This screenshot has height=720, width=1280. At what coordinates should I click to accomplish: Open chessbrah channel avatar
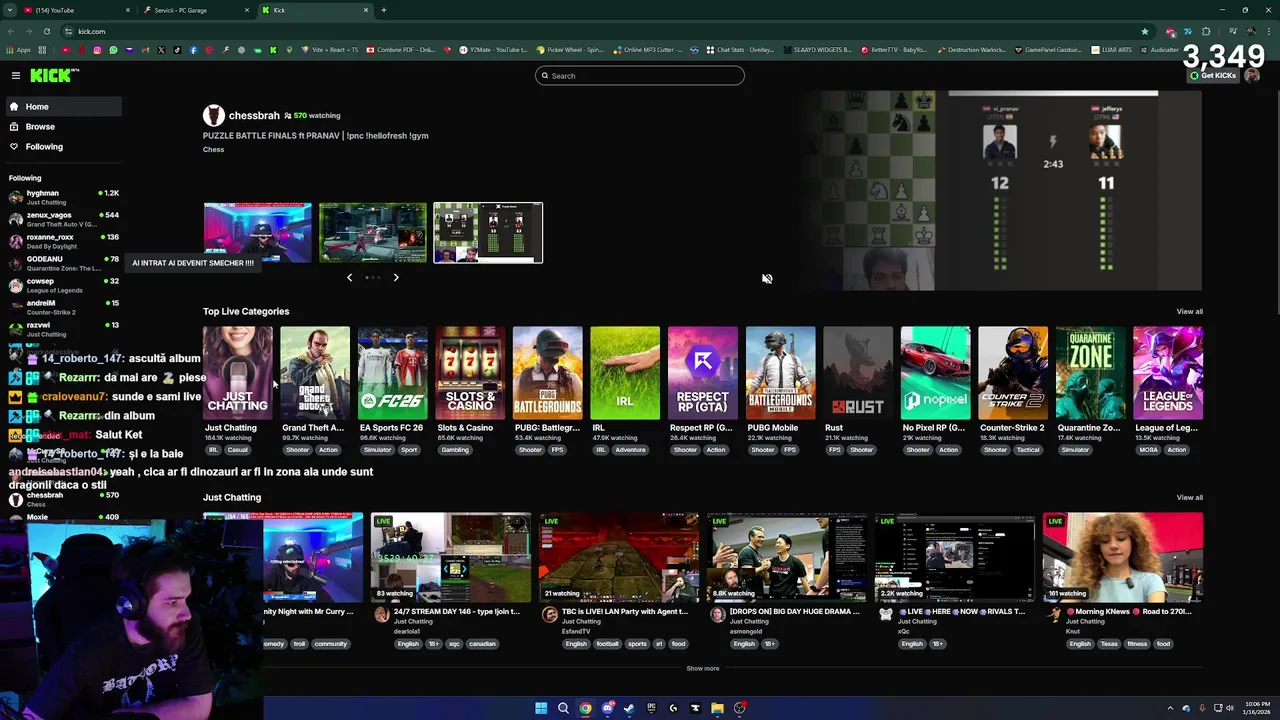pyautogui.click(x=213, y=116)
